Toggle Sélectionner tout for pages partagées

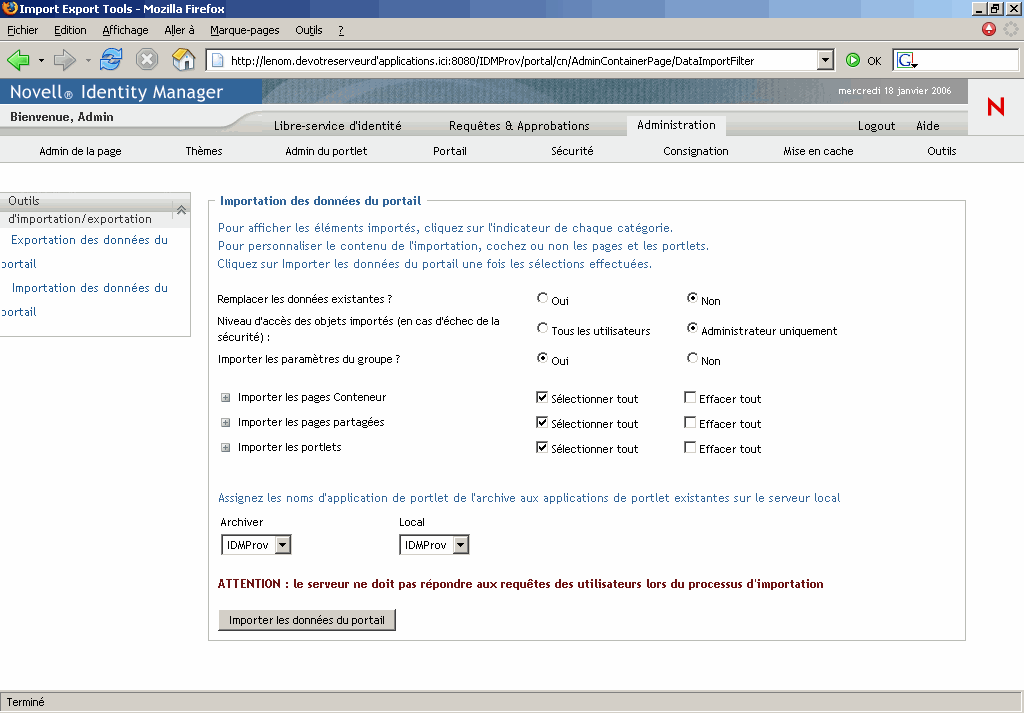[x=541, y=422]
